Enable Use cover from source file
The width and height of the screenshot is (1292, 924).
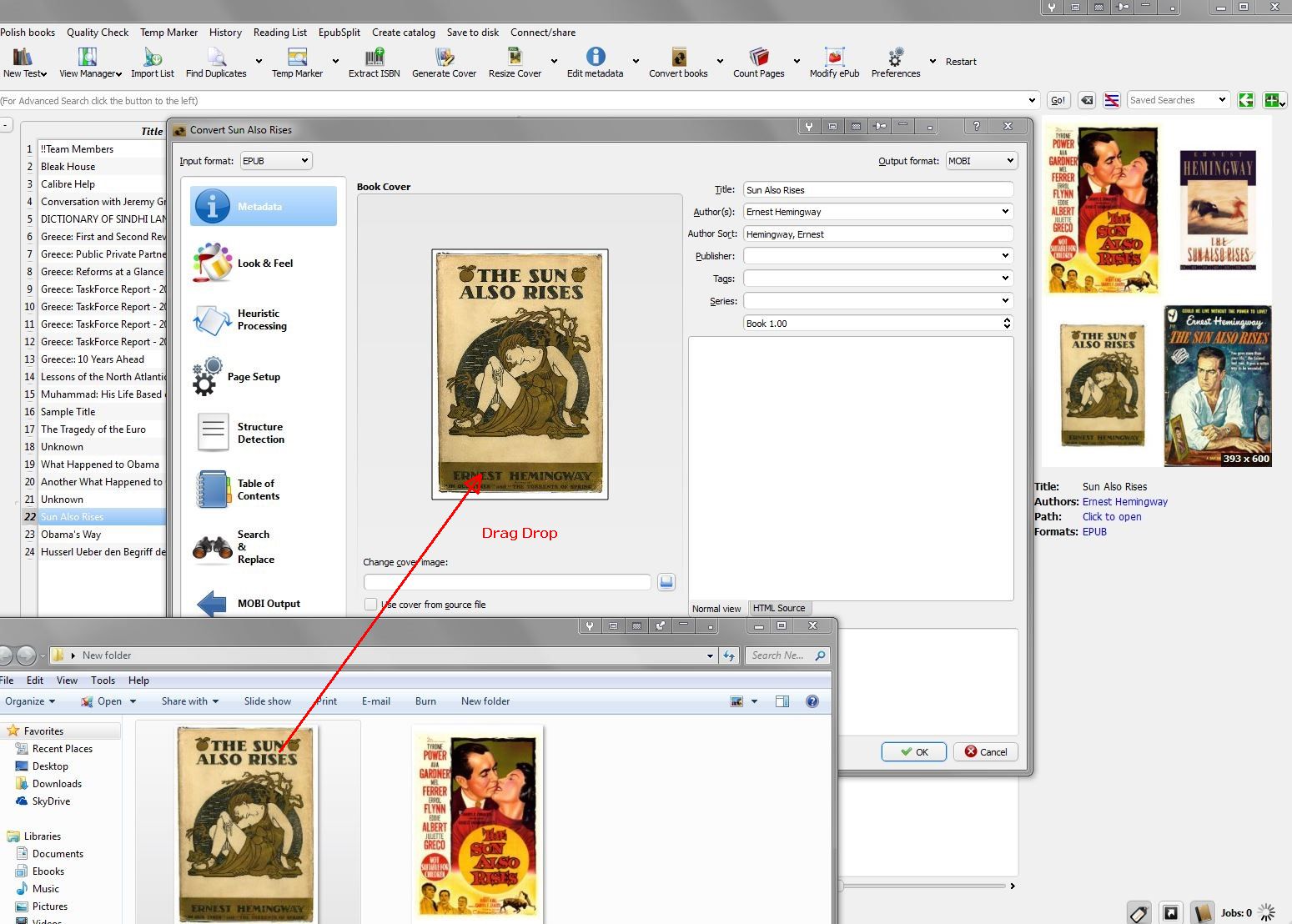(x=371, y=605)
